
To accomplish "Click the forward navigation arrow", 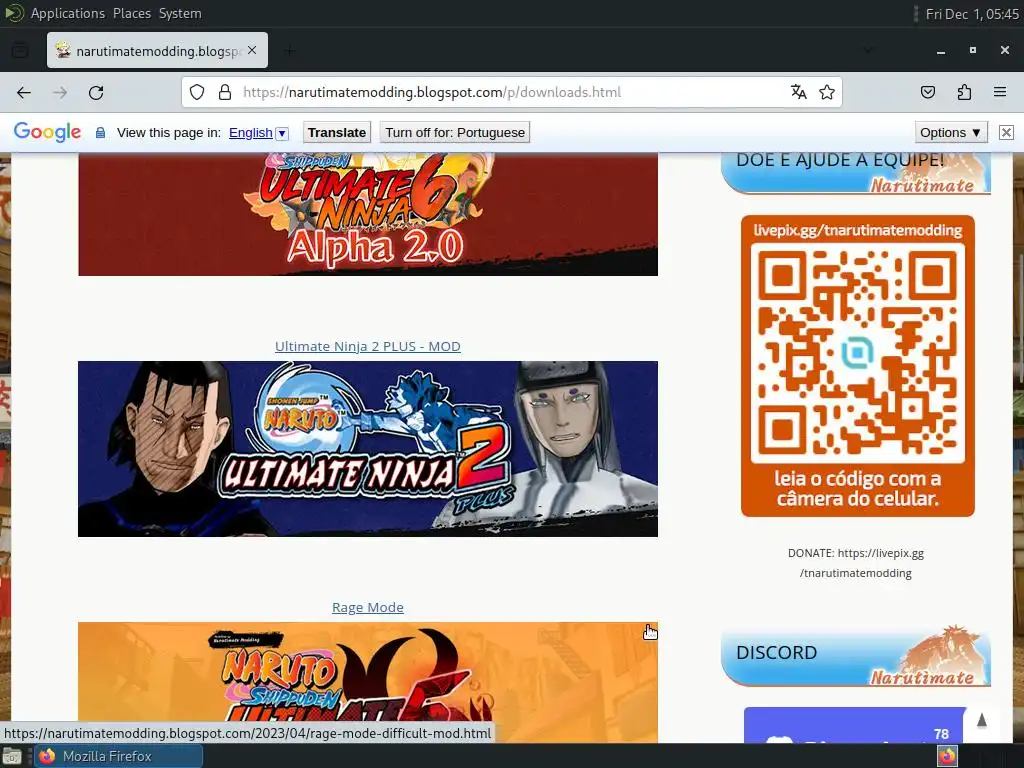I will click(60, 93).
